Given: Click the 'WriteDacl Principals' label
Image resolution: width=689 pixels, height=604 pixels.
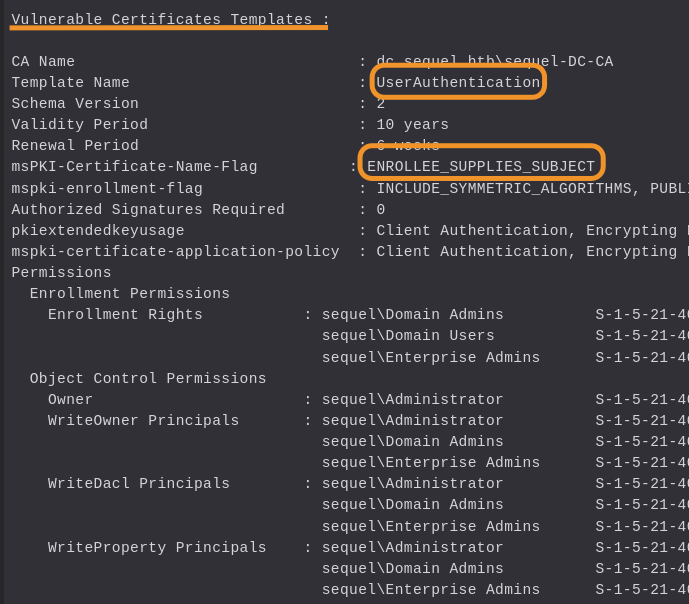Looking at the screenshot, I should pos(139,484).
